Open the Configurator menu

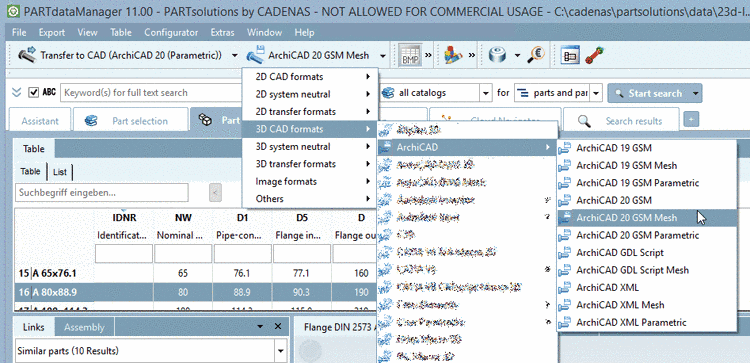(x=171, y=33)
